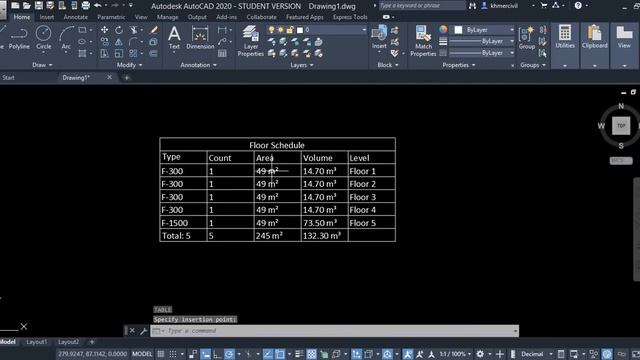Toggle 2D object snap in status bar
This screenshot has width=640, height=360.
[280, 354]
